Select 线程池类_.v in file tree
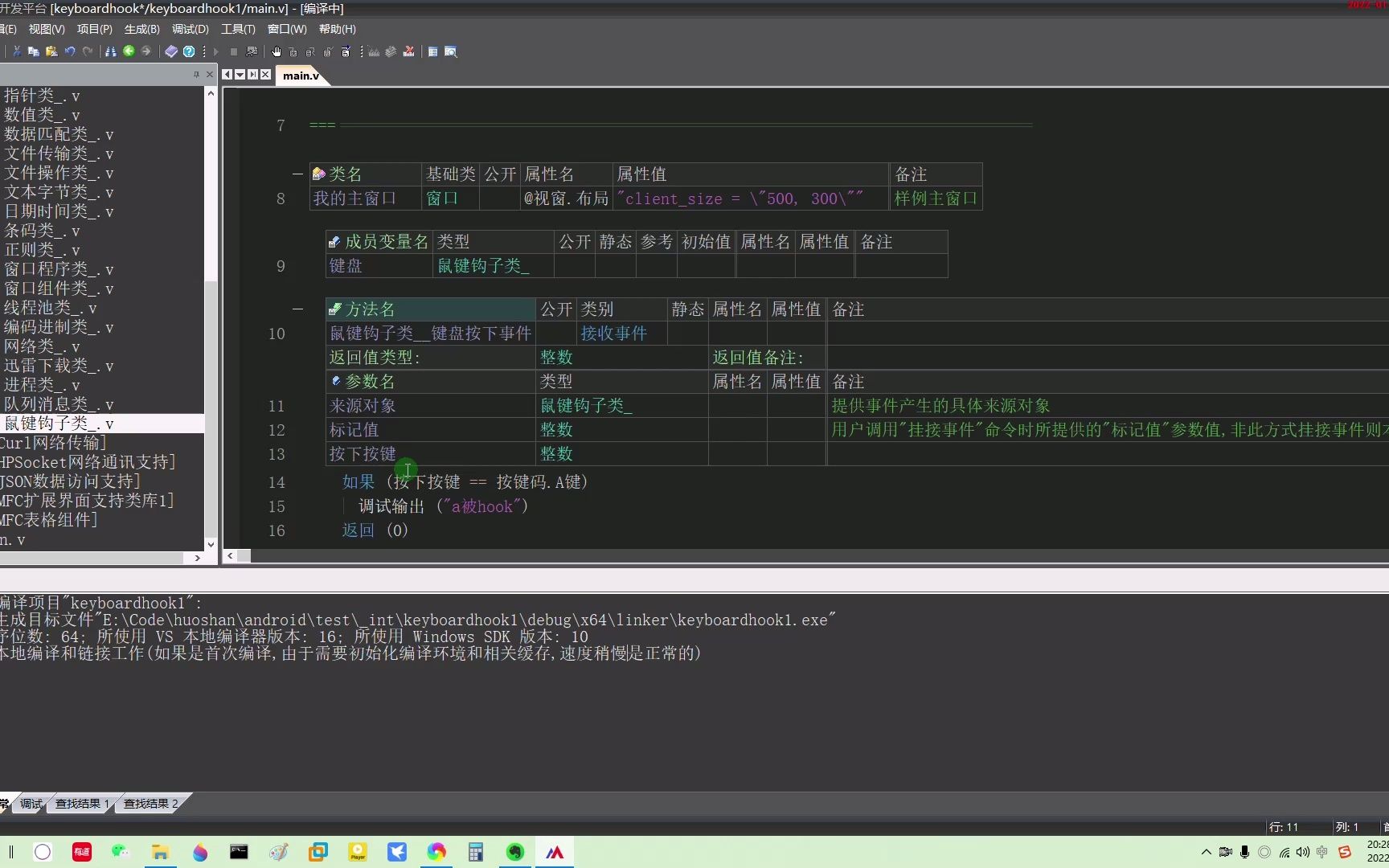The height and width of the screenshot is (868, 1389). click(50, 308)
